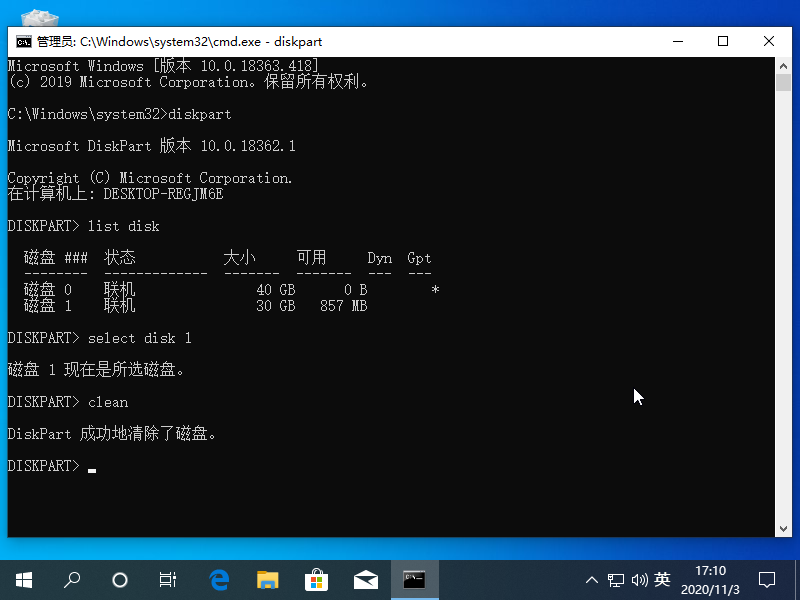Image resolution: width=800 pixels, height=600 pixels.
Task: Activate Cortana's circle icon
Action: (120, 580)
